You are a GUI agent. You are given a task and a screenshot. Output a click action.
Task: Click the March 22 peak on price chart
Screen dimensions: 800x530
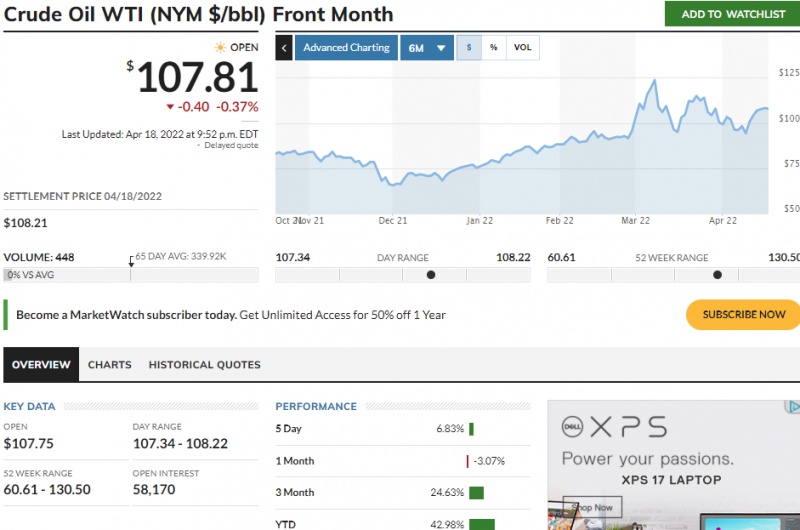[x=652, y=80]
